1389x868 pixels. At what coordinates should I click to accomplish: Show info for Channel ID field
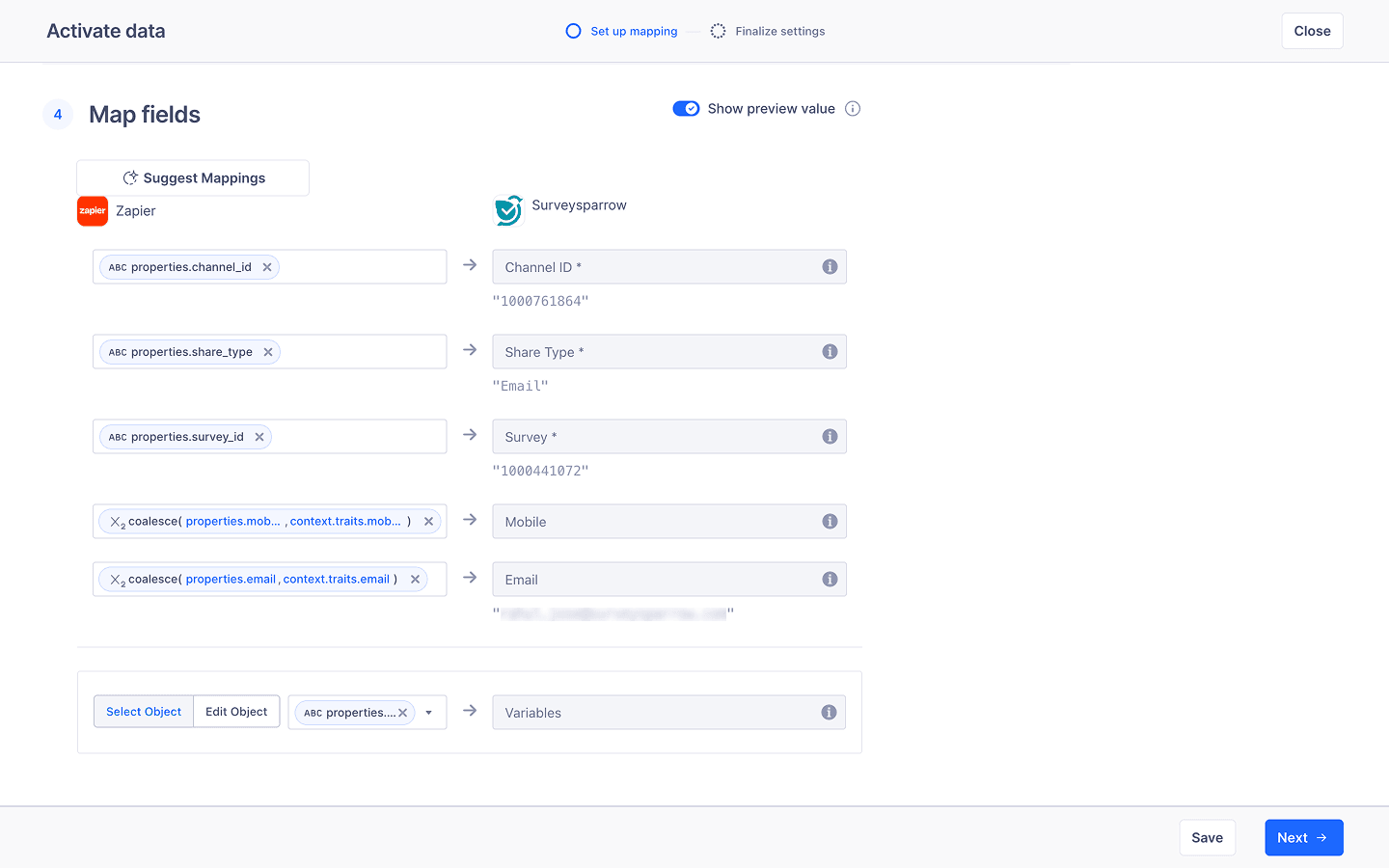(830, 267)
